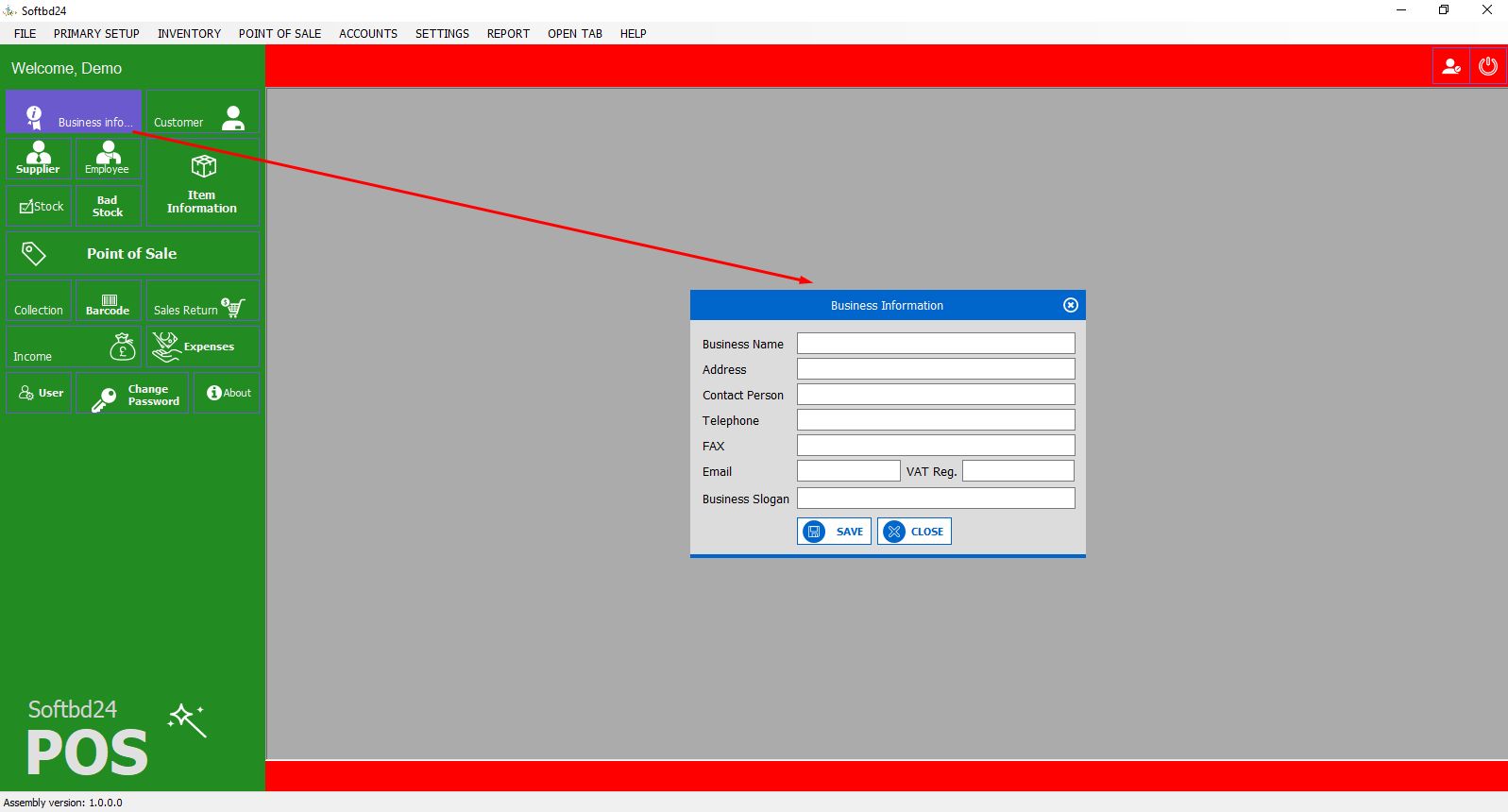Launch the Point of Sale screen
Viewport: 1508px width, 812px height.
pos(132,253)
